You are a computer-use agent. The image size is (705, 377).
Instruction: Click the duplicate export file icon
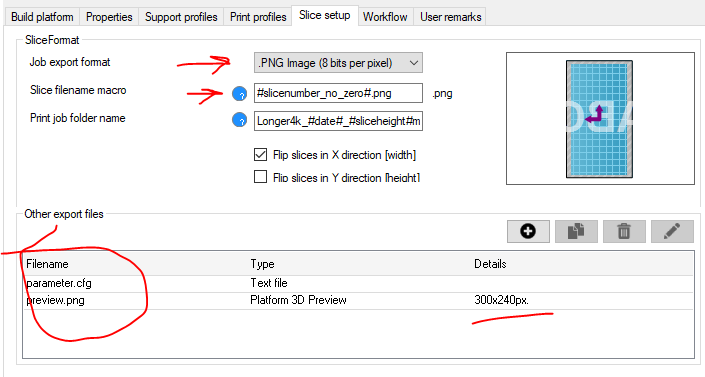coord(576,231)
